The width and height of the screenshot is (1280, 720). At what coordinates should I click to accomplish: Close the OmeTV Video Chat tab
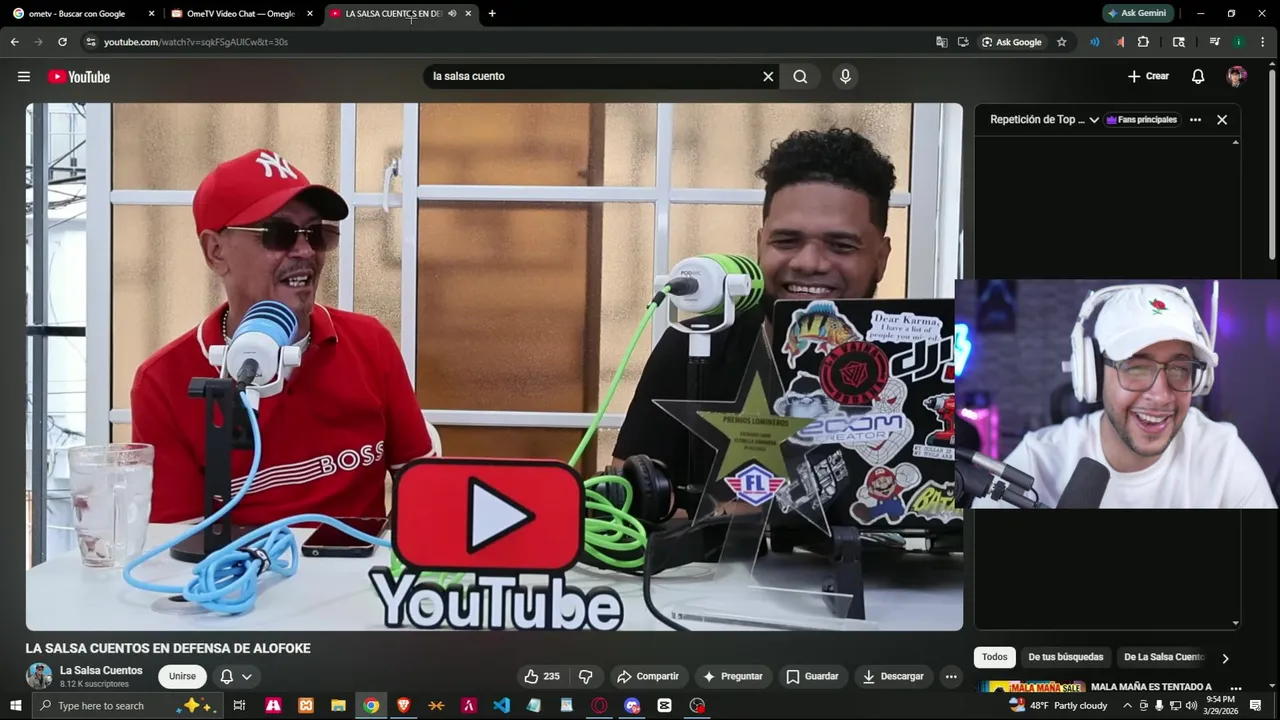click(x=310, y=14)
